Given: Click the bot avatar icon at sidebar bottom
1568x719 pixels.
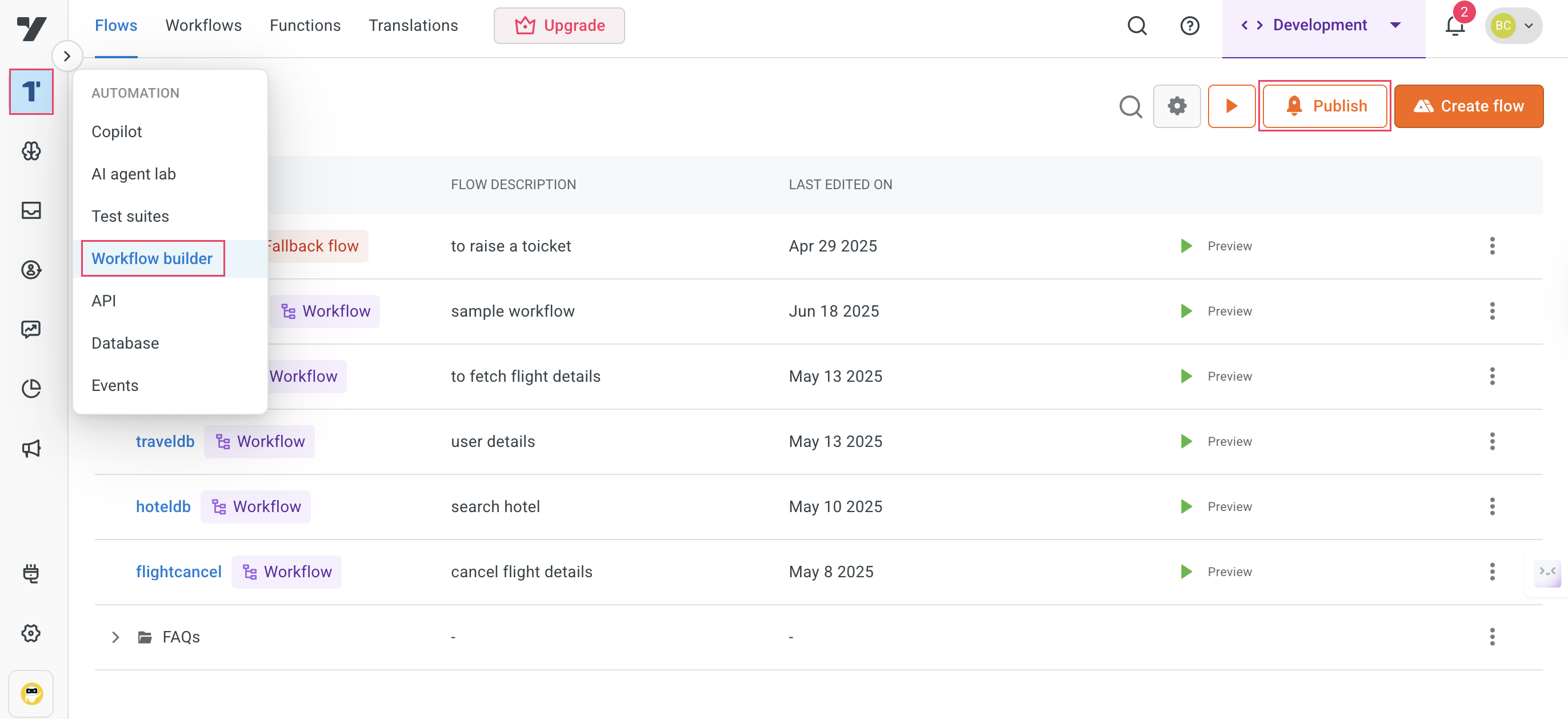Looking at the screenshot, I should (x=31, y=693).
